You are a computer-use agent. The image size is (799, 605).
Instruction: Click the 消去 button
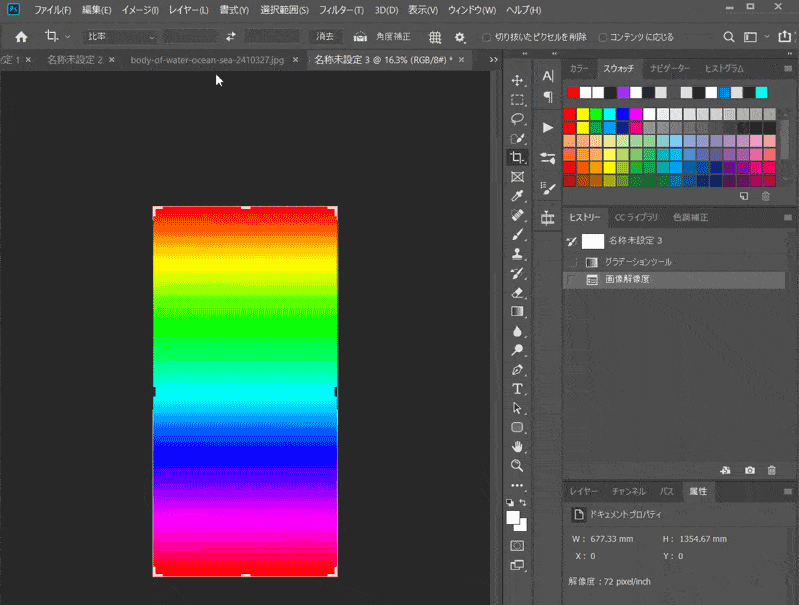325,37
